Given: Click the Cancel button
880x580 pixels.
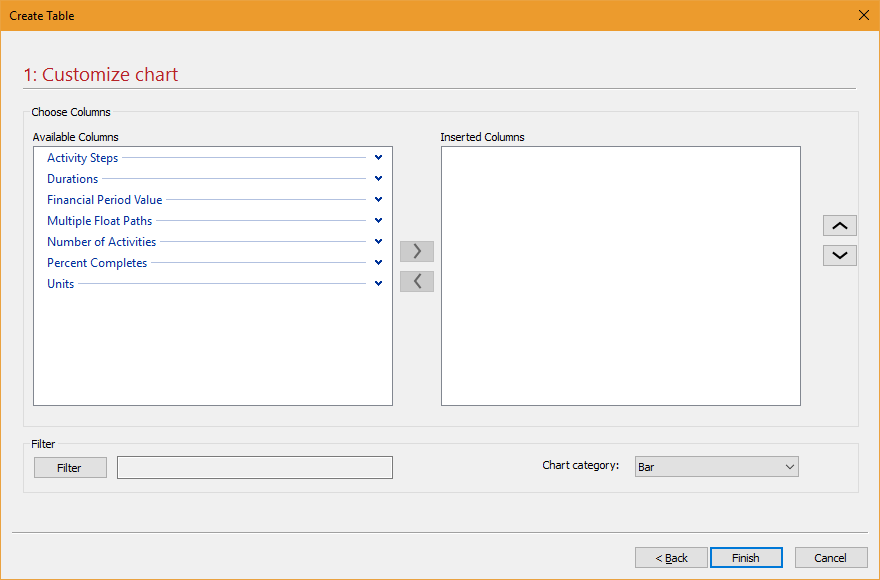Looking at the screenshot, I should pyautogui.click(x=831, y=557).
